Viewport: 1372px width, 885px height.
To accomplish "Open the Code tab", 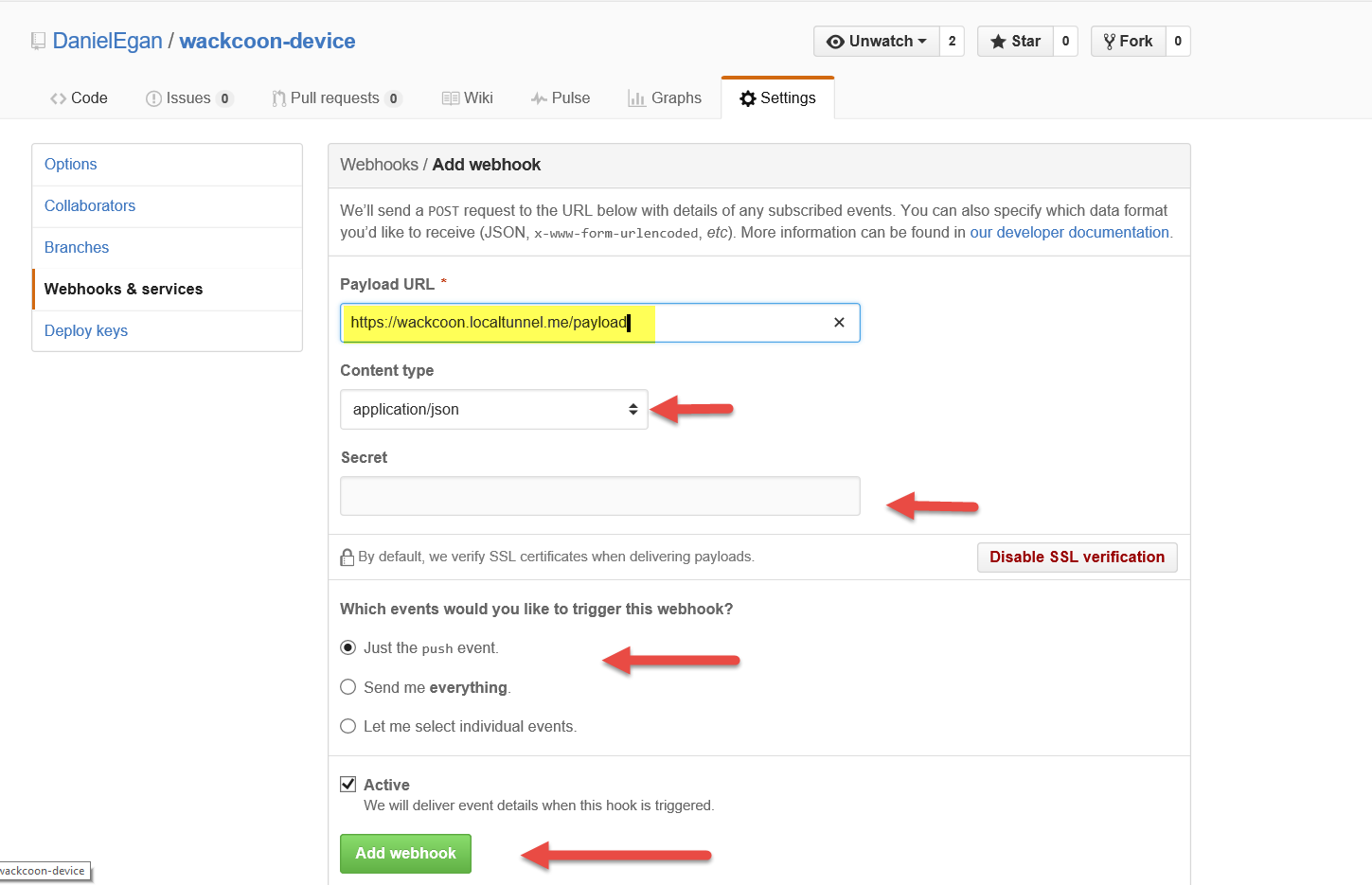I will (79, 98).
